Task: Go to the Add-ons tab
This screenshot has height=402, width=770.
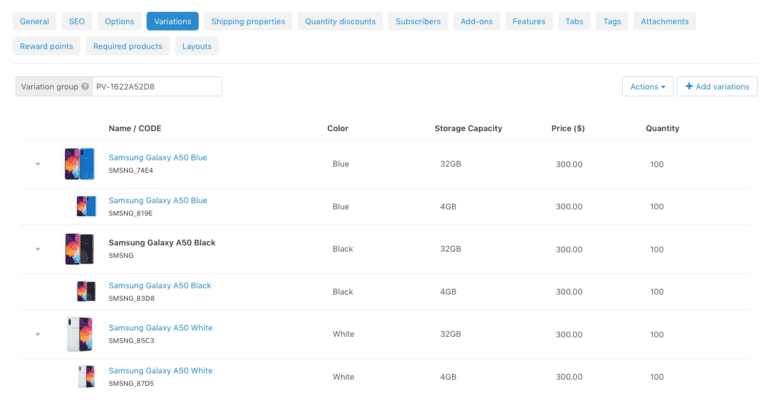Action: tap(476, 21)
